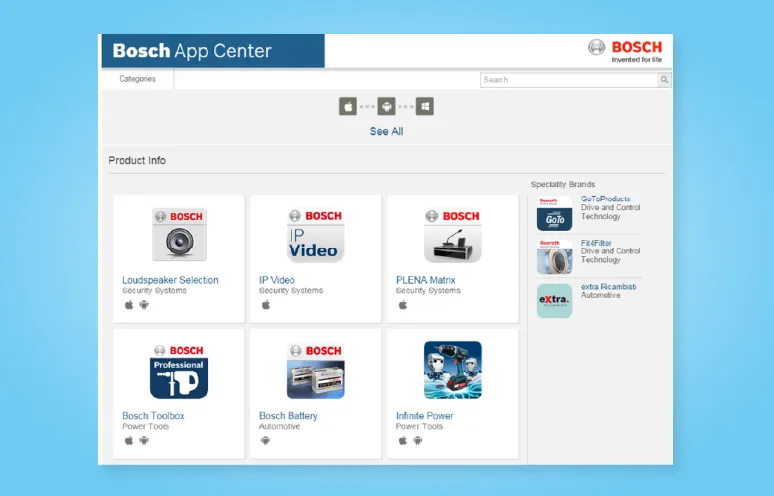Open the Infinite Power title link

(x=425, y=416)
